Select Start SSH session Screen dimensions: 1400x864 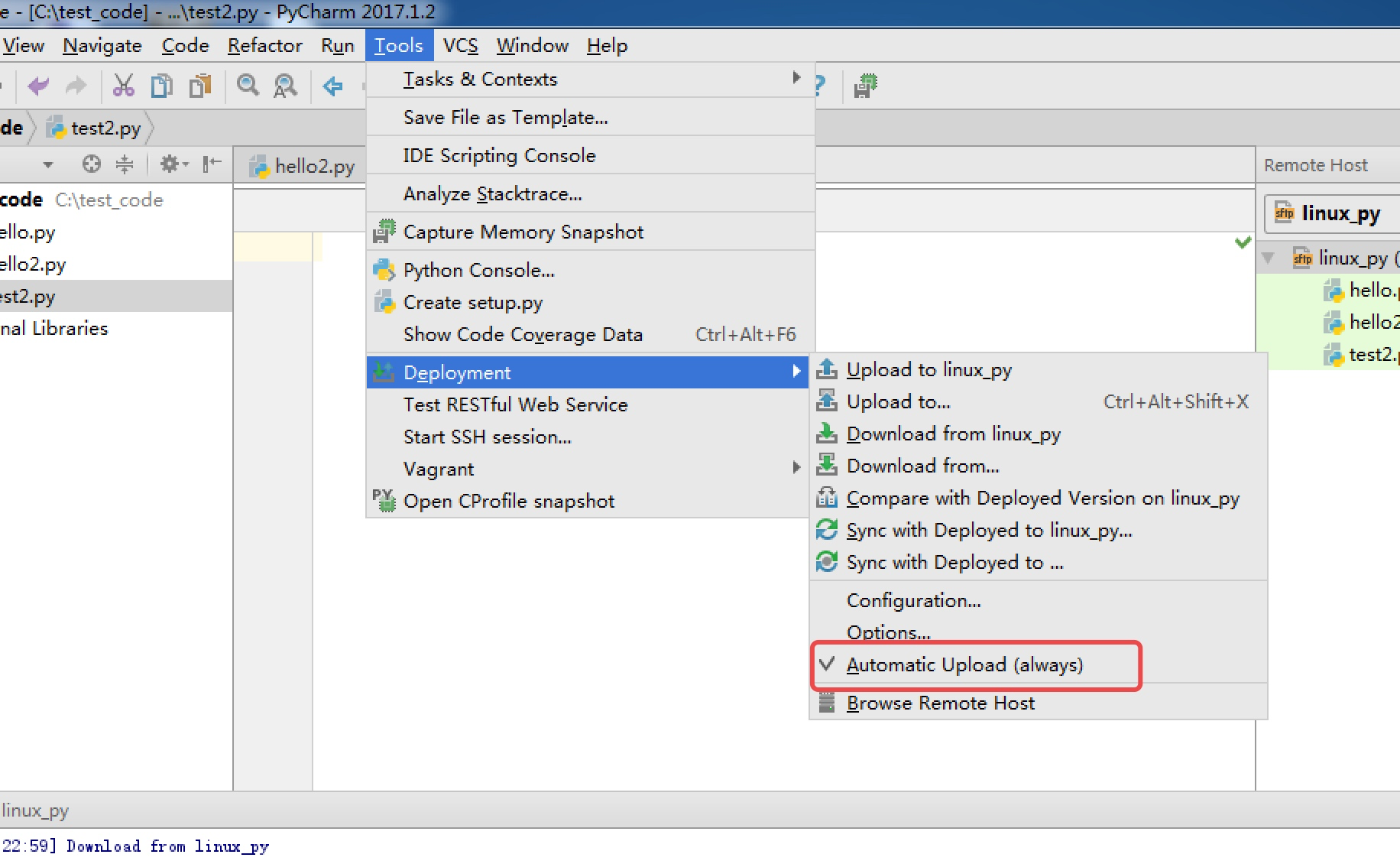[588, 437]
